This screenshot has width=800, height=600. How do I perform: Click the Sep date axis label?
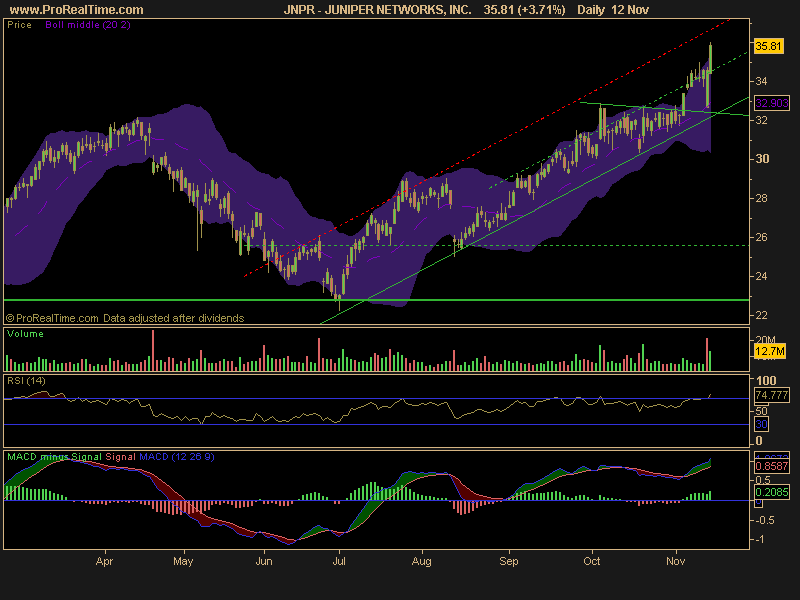tap(509, 562)
